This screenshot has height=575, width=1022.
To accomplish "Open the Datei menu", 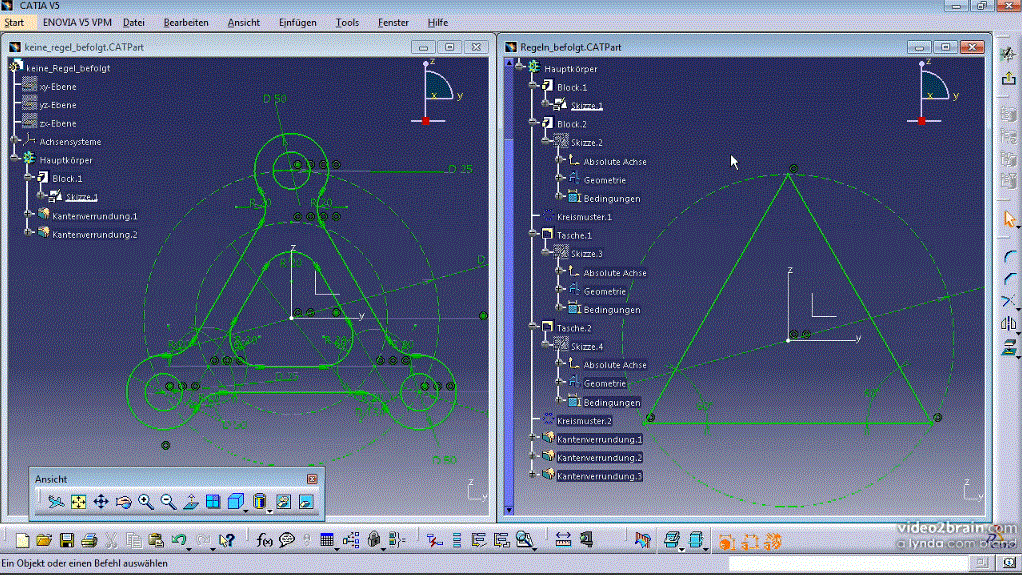I will click(x=134, y=22).
